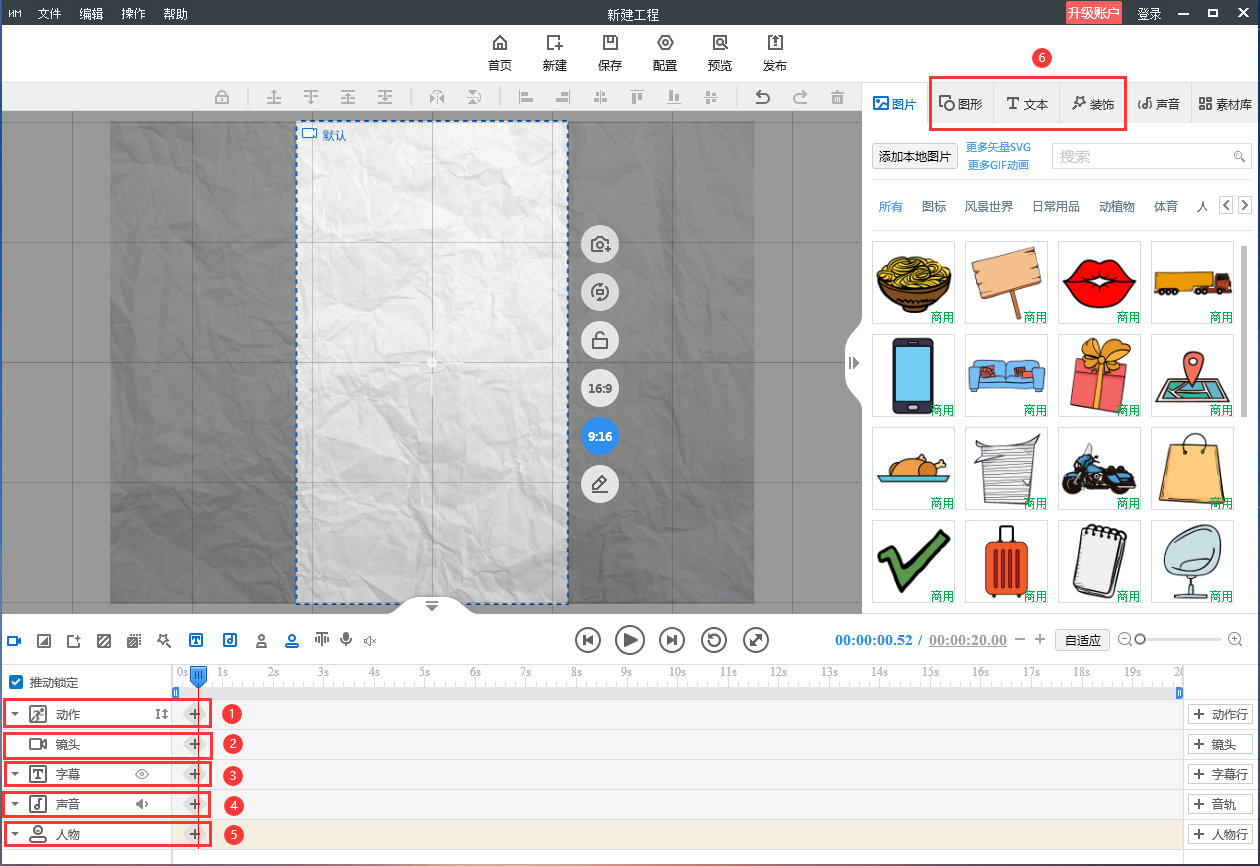The width and height of the screenshot is (1260, 866).
Task: Click the undo arrow icon
Action: (x=762, y=97)
